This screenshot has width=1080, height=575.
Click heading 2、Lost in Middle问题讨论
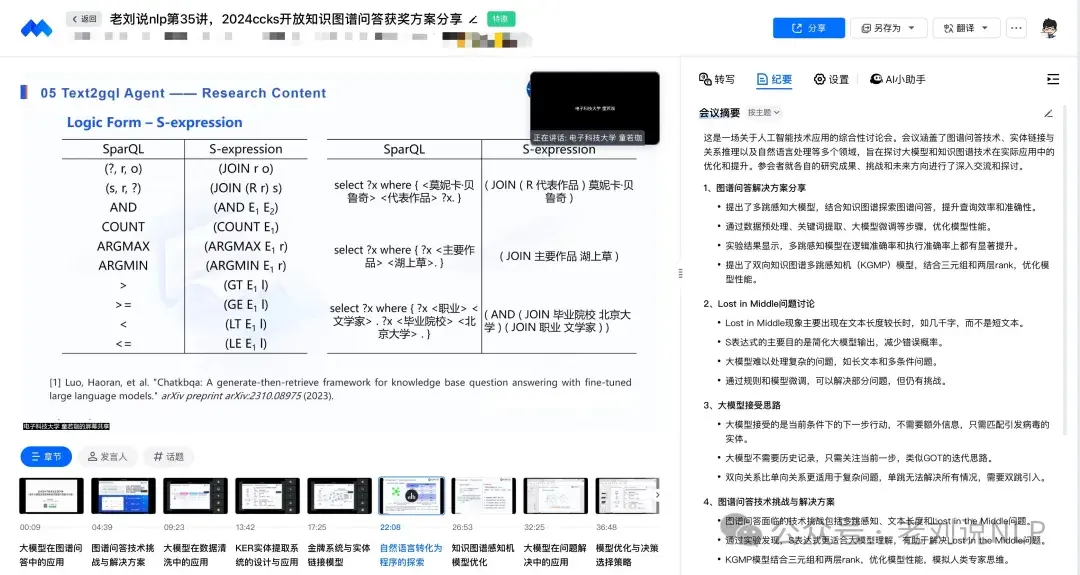759,304
